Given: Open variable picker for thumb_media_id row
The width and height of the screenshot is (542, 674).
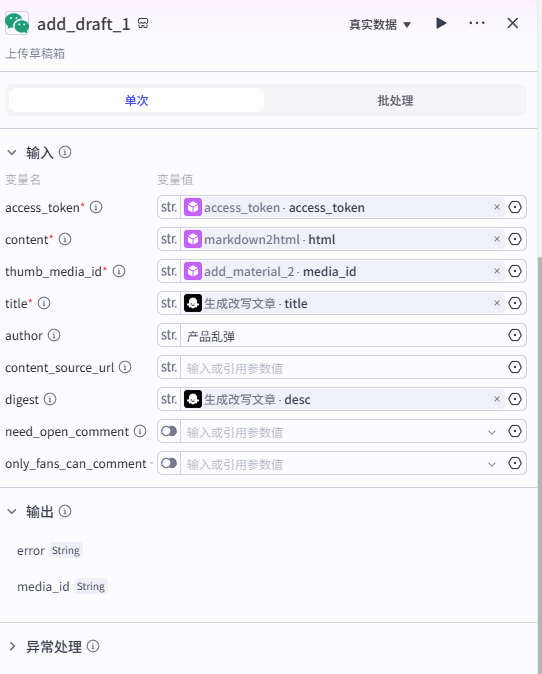Looking at the screenshot, I should pos(515,271).
